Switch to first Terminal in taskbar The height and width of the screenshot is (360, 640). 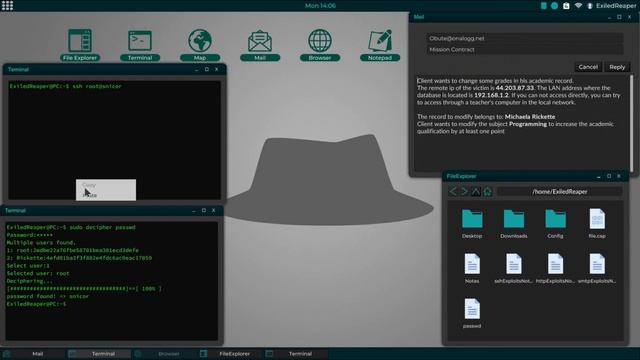(x=99, y=354)
